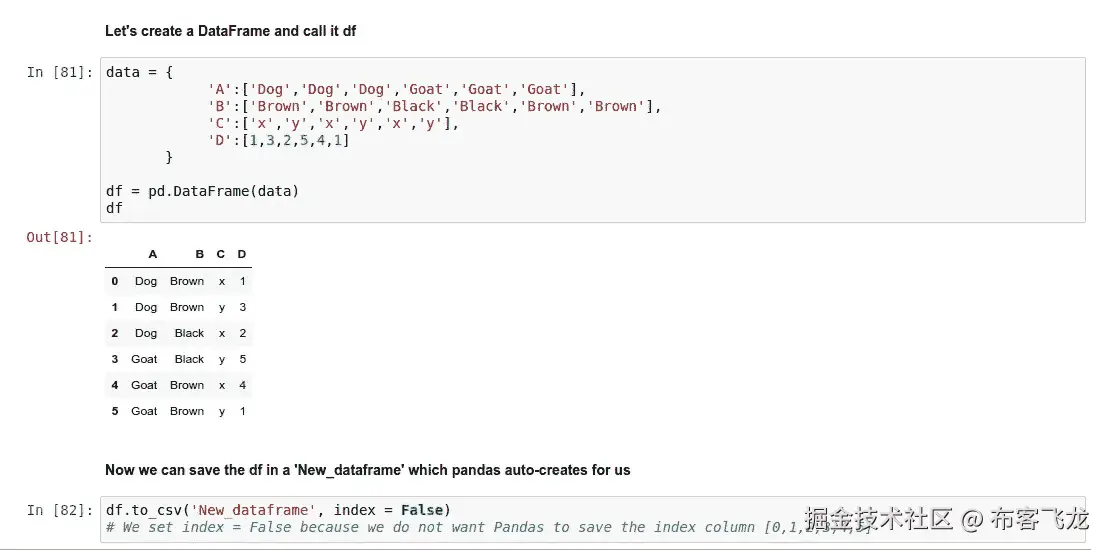Select the In [82] cell prompt

(x=60, y=510)
